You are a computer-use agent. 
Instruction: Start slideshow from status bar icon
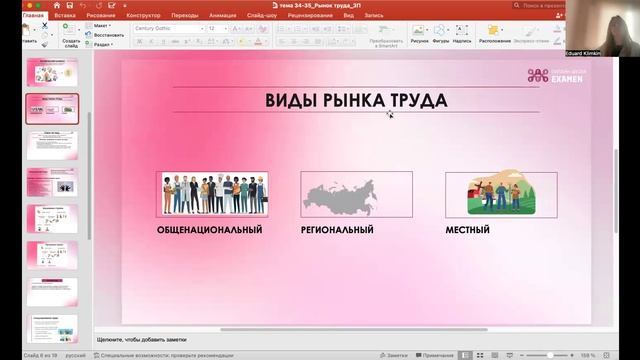tap(509, 355)
